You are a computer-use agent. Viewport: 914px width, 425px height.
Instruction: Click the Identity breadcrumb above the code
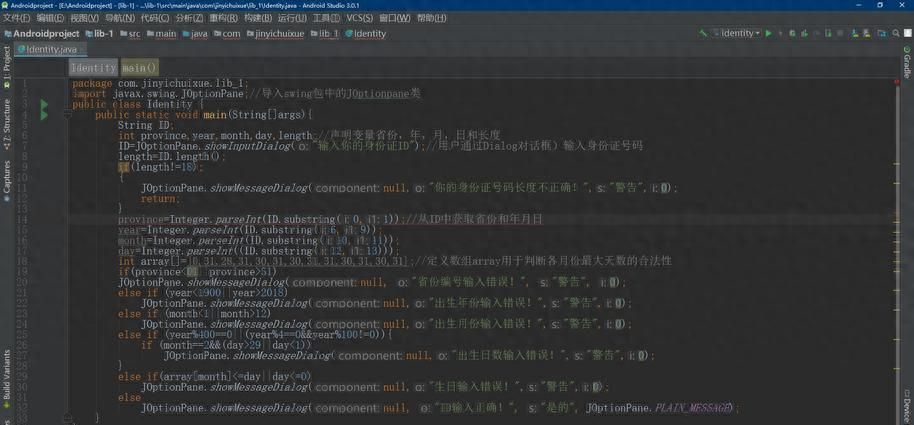pos(93,68)
